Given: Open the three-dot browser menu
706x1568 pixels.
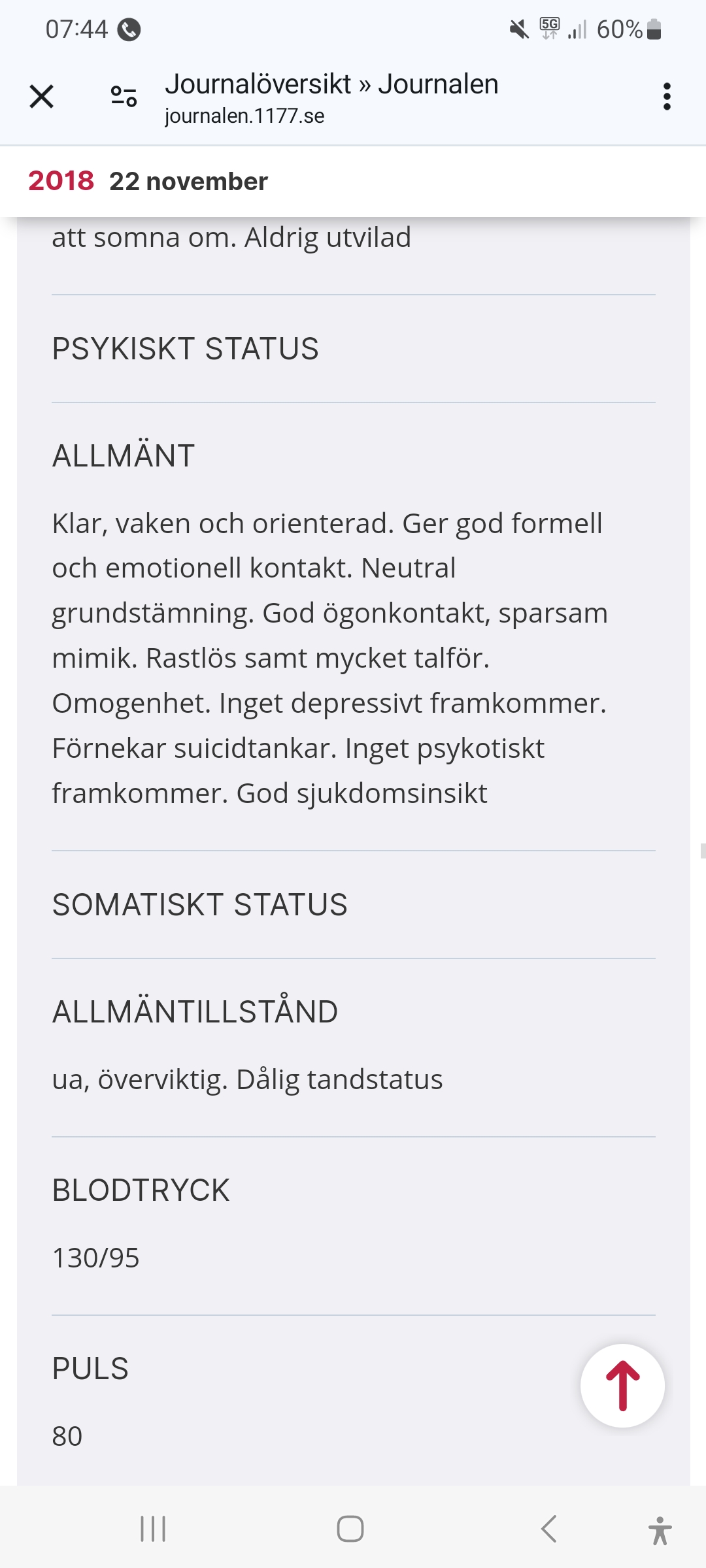Looking at the screenshot, I should (x=666, y=97).
